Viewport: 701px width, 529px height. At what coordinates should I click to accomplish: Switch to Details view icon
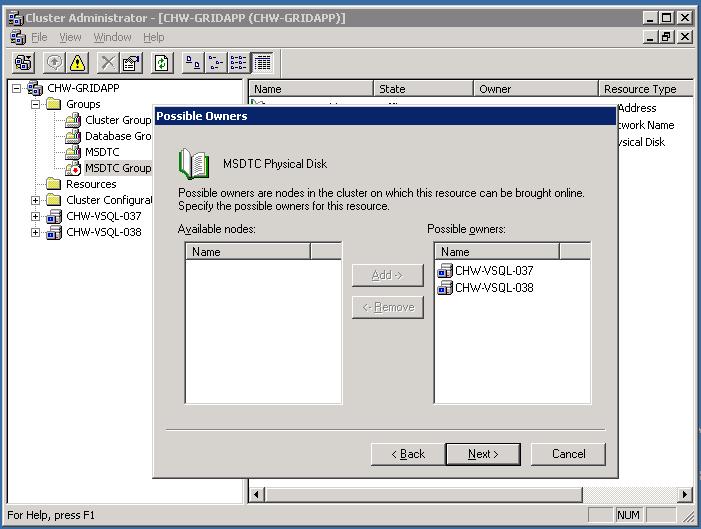click(x=262, y=62)
